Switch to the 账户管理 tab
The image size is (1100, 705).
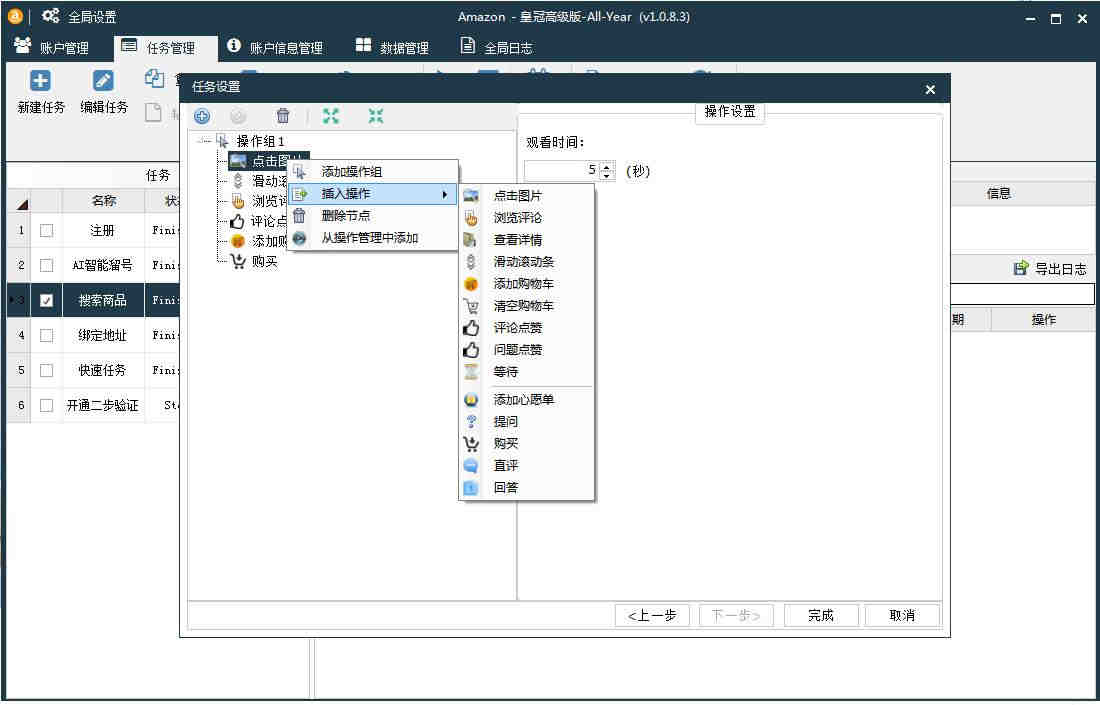51,47
